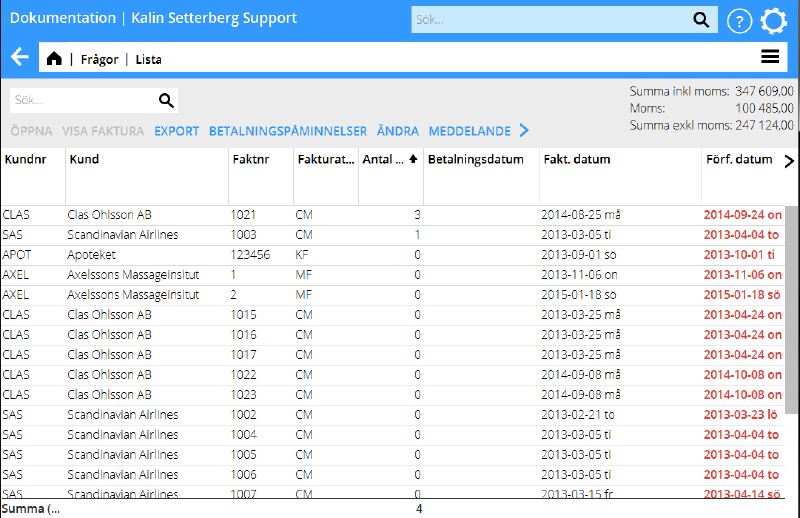Image resolution: width=800 pixels, height=518 pixels.
Task: Click the back arrow icon
Action: 20,57
